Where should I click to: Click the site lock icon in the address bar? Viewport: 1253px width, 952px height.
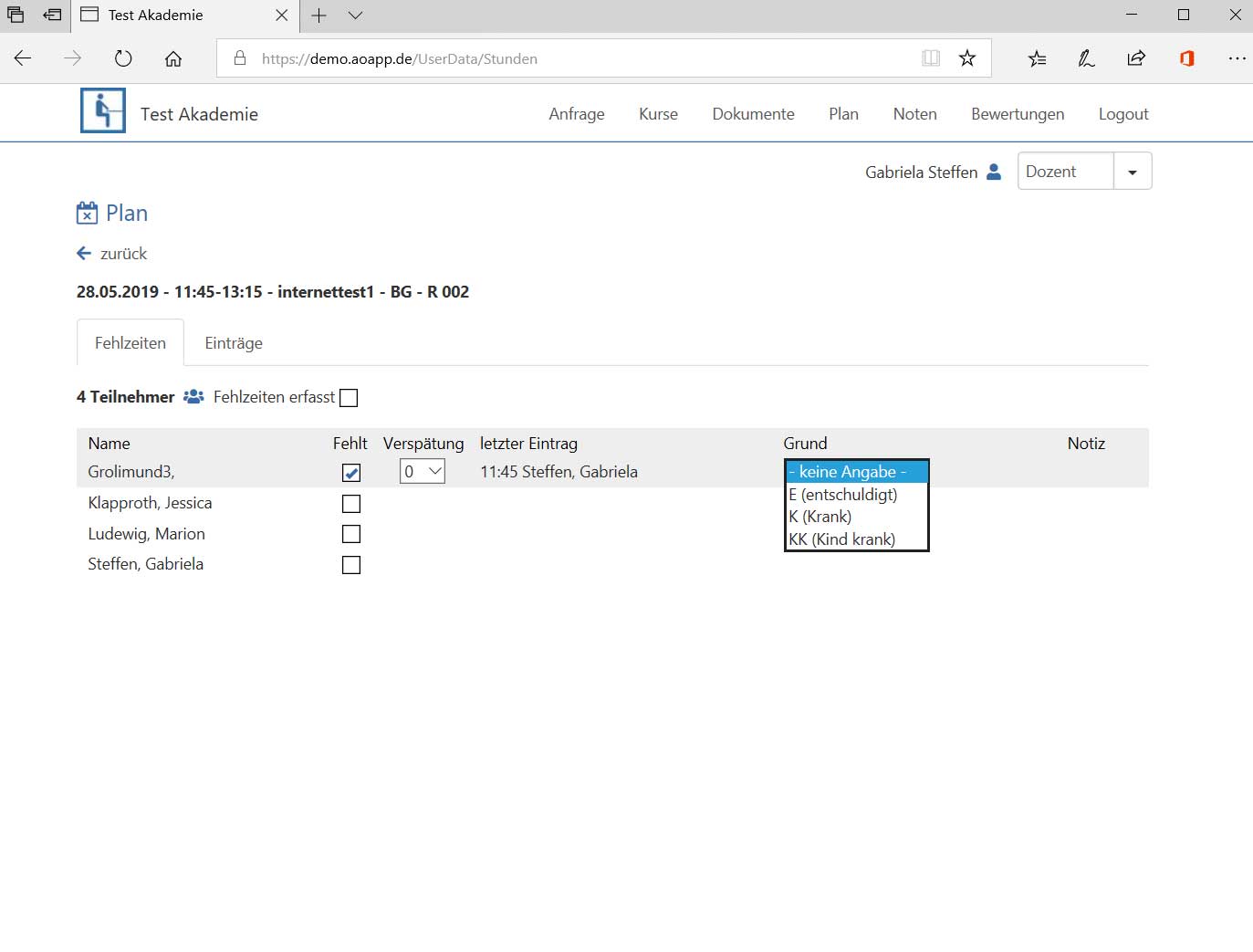pyautogui.click(x=240, y=58)
